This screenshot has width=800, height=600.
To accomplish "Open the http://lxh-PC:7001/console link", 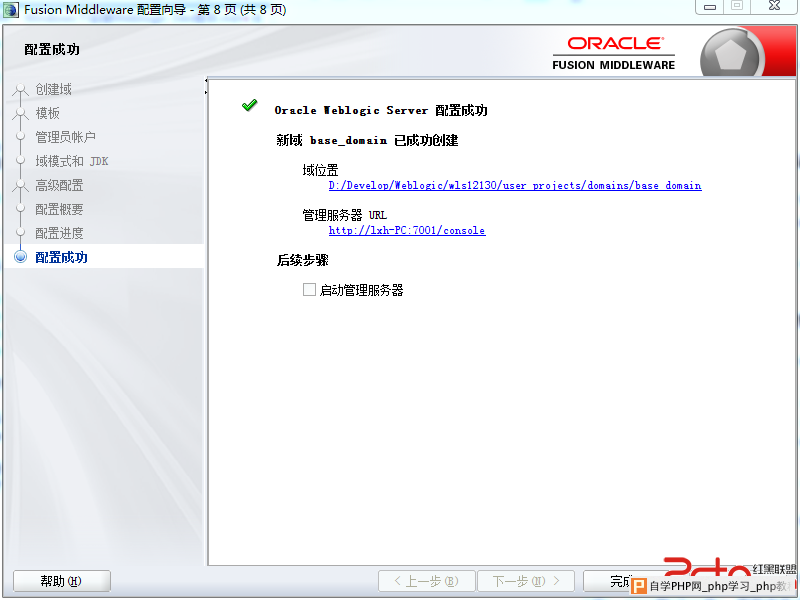I will [x=407, y=230].
